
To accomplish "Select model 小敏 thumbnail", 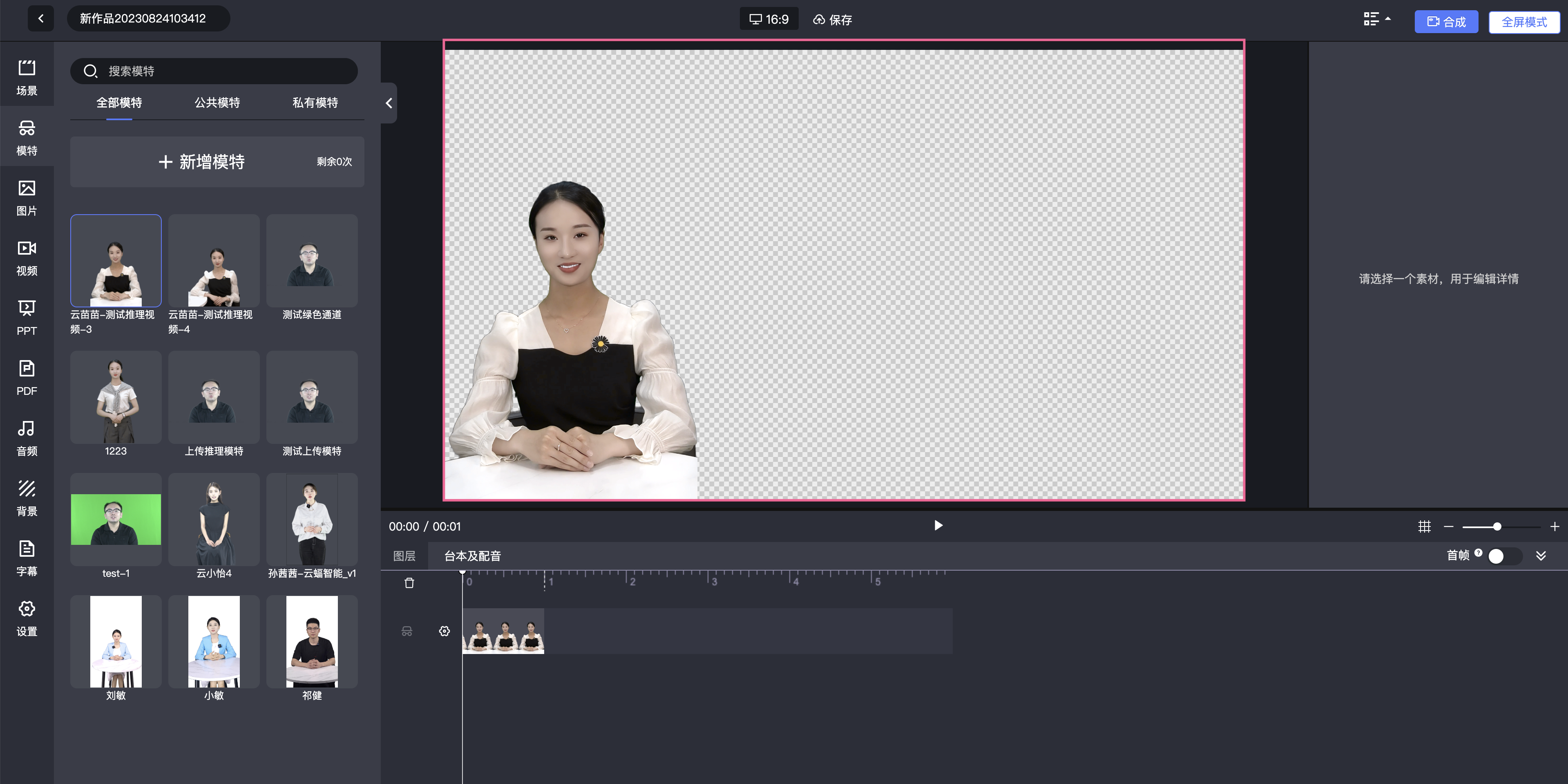I will tap(214, 642).
